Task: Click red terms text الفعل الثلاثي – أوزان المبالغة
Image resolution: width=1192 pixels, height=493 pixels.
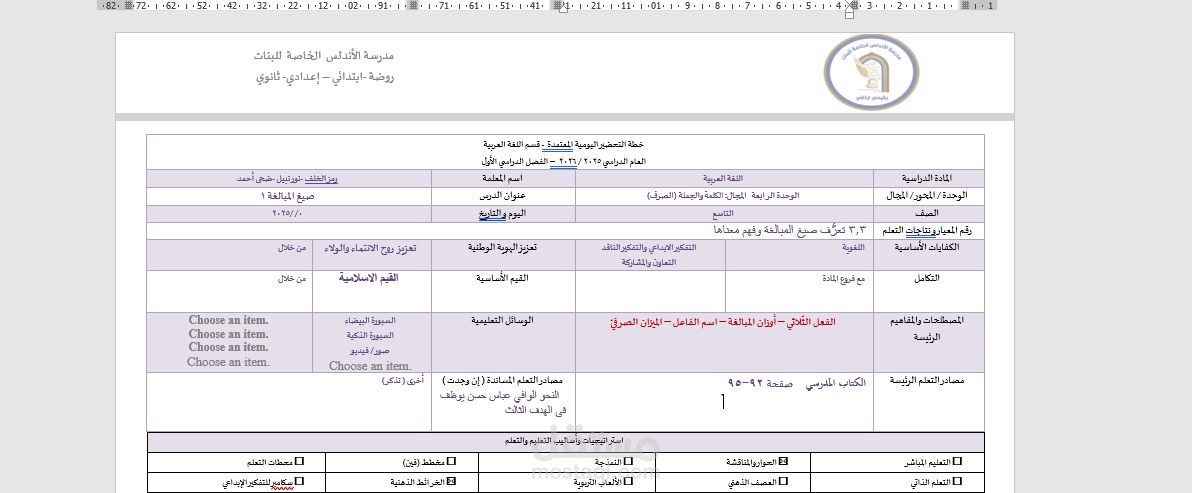Action: [x=721, y=323]
